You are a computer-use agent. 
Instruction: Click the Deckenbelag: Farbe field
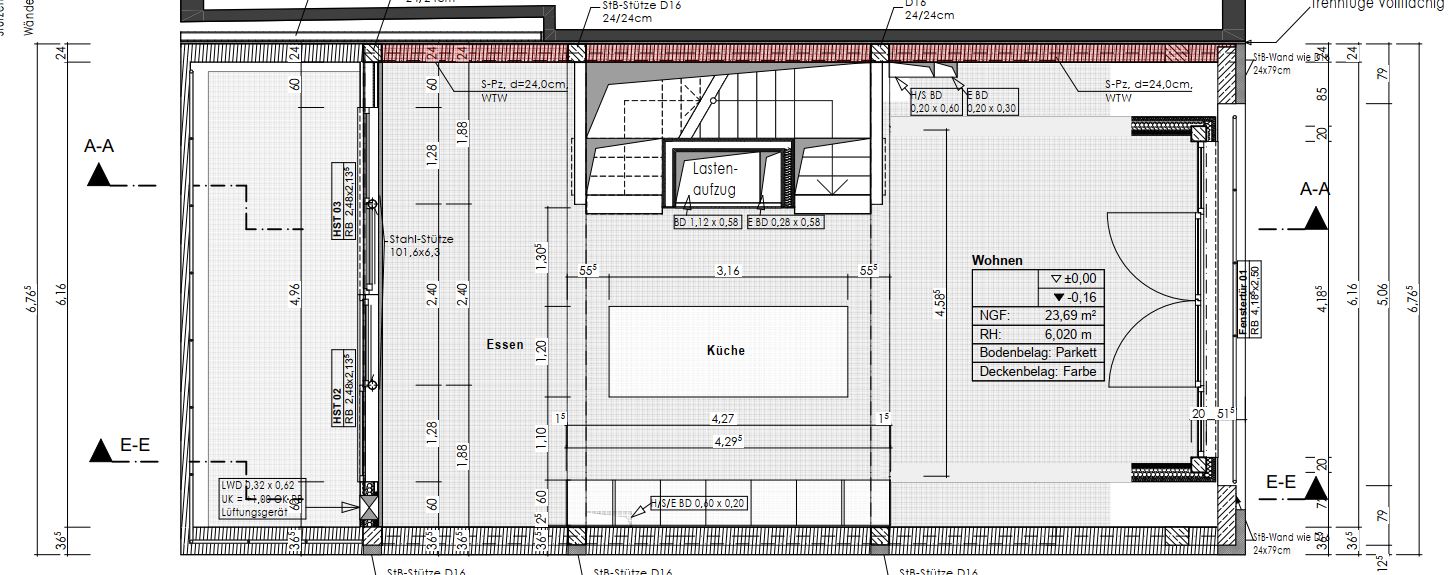pos(1037,372)
